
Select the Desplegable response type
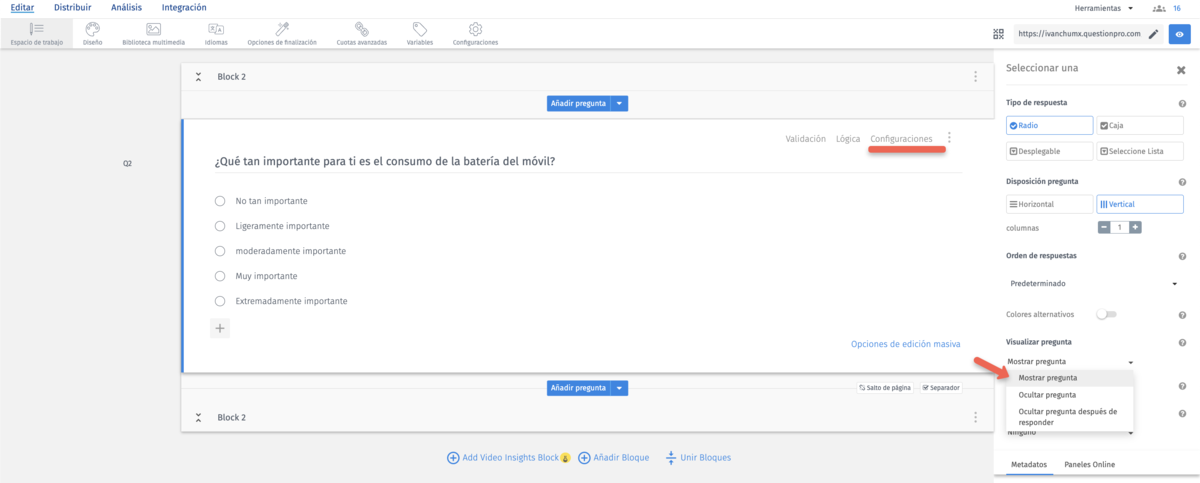(1049, 151)
